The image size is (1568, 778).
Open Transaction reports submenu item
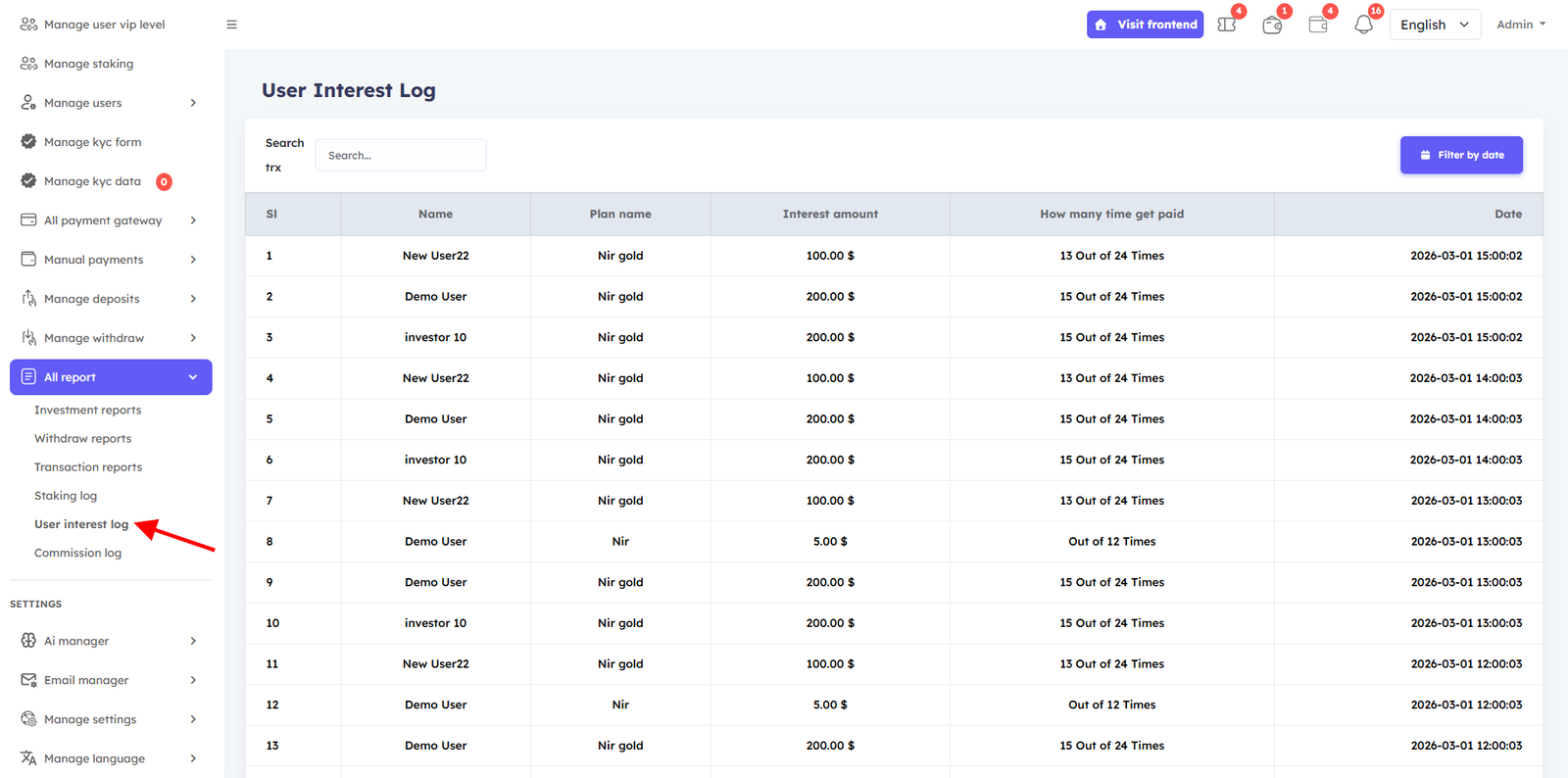[x=88, y=466]
